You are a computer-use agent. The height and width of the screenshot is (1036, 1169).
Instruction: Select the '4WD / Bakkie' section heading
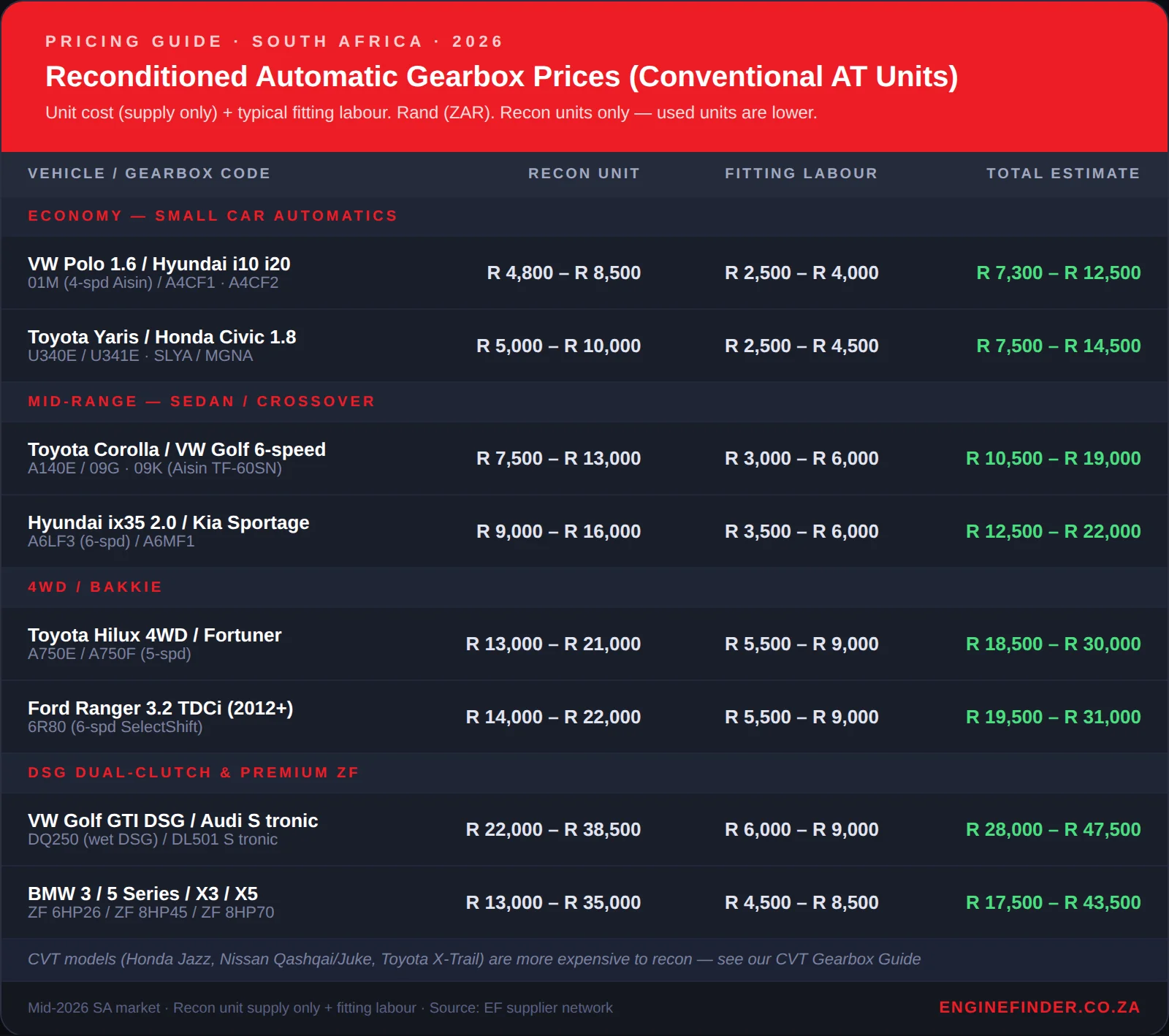95,587
